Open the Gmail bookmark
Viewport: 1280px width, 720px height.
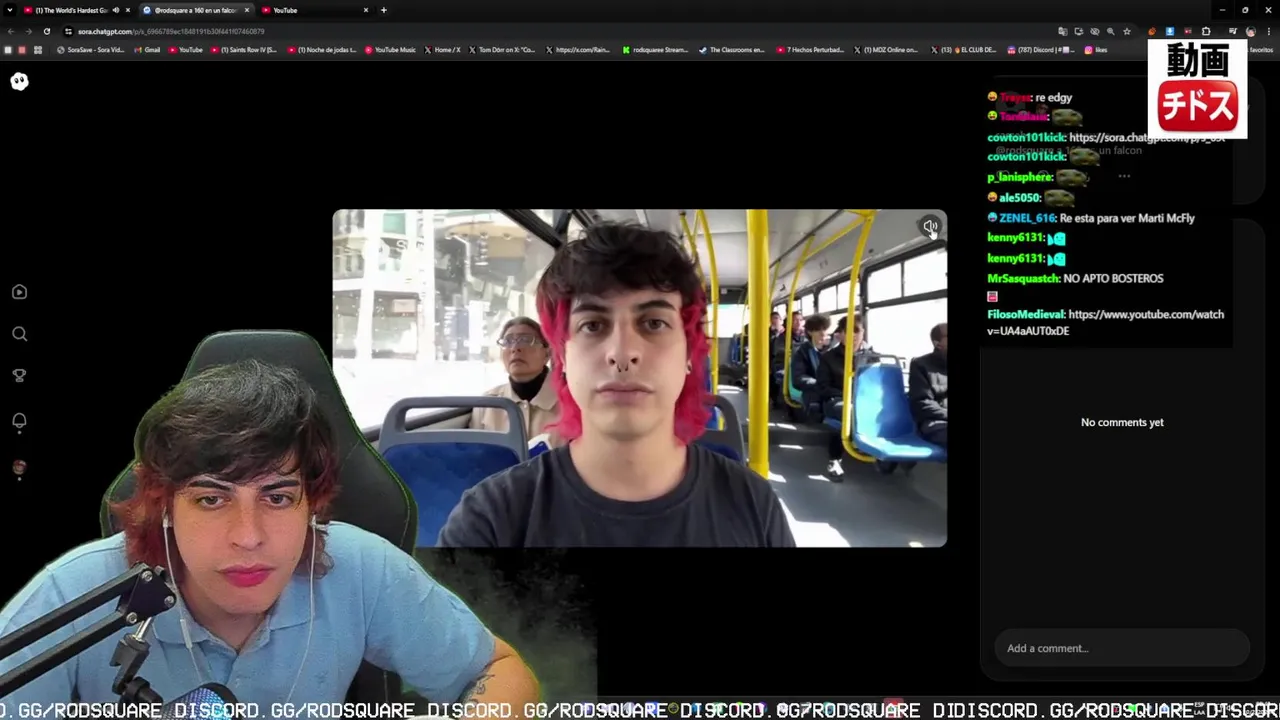point(147,50)
